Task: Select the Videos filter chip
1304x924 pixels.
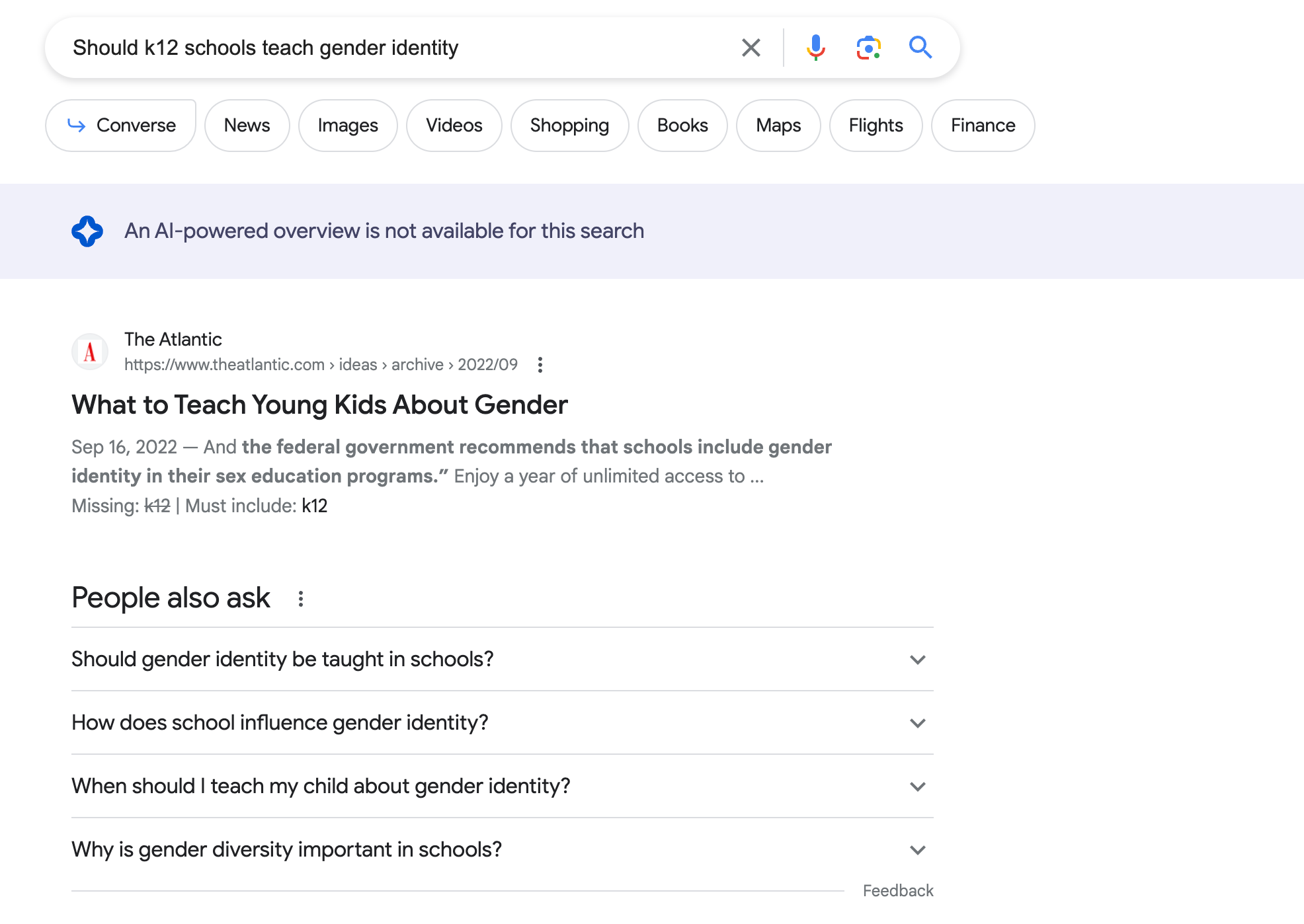Action: coord(454,126)
